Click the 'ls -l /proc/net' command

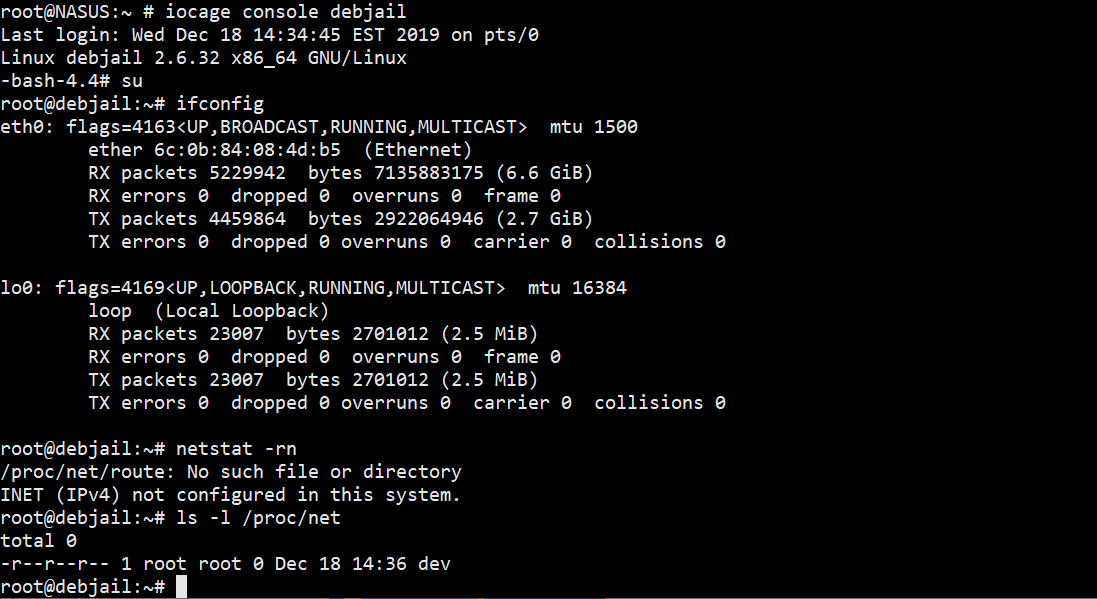(258, 518)
